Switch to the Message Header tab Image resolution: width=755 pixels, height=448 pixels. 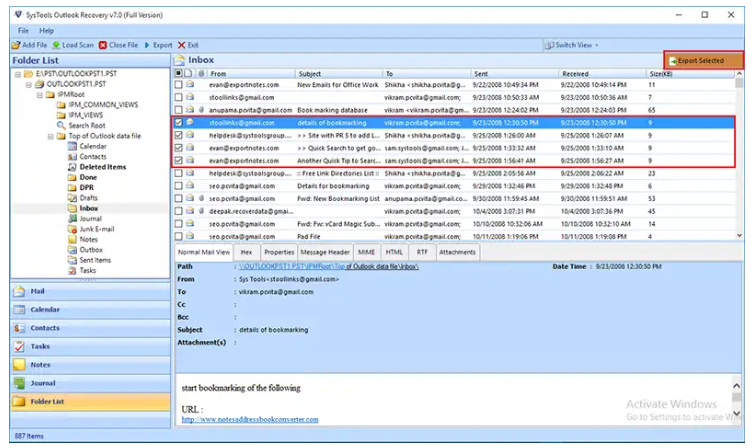click(x=325, y=252)
